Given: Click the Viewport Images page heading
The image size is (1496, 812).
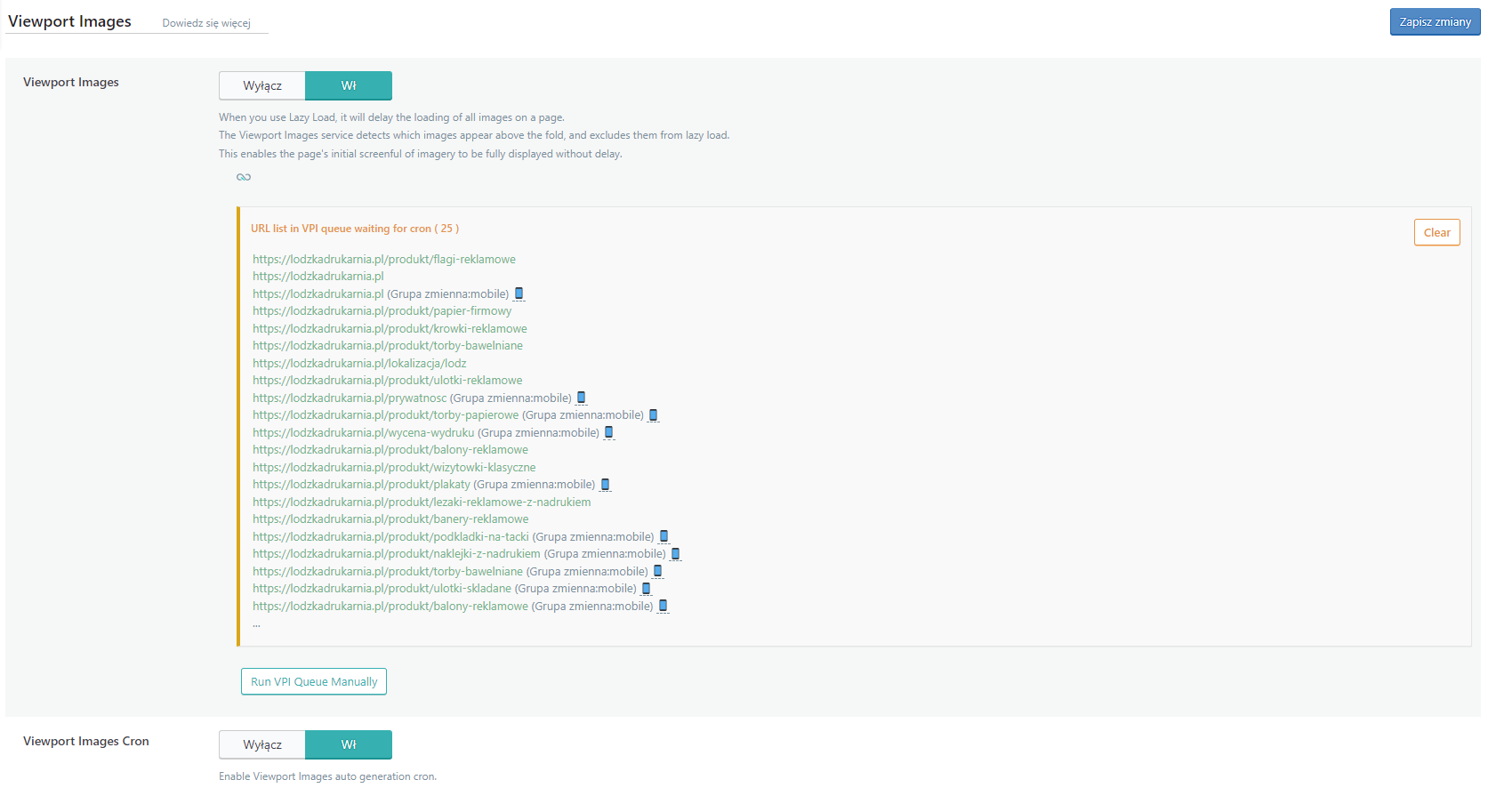Looking at the screenshot, I should tap(69, 21).
